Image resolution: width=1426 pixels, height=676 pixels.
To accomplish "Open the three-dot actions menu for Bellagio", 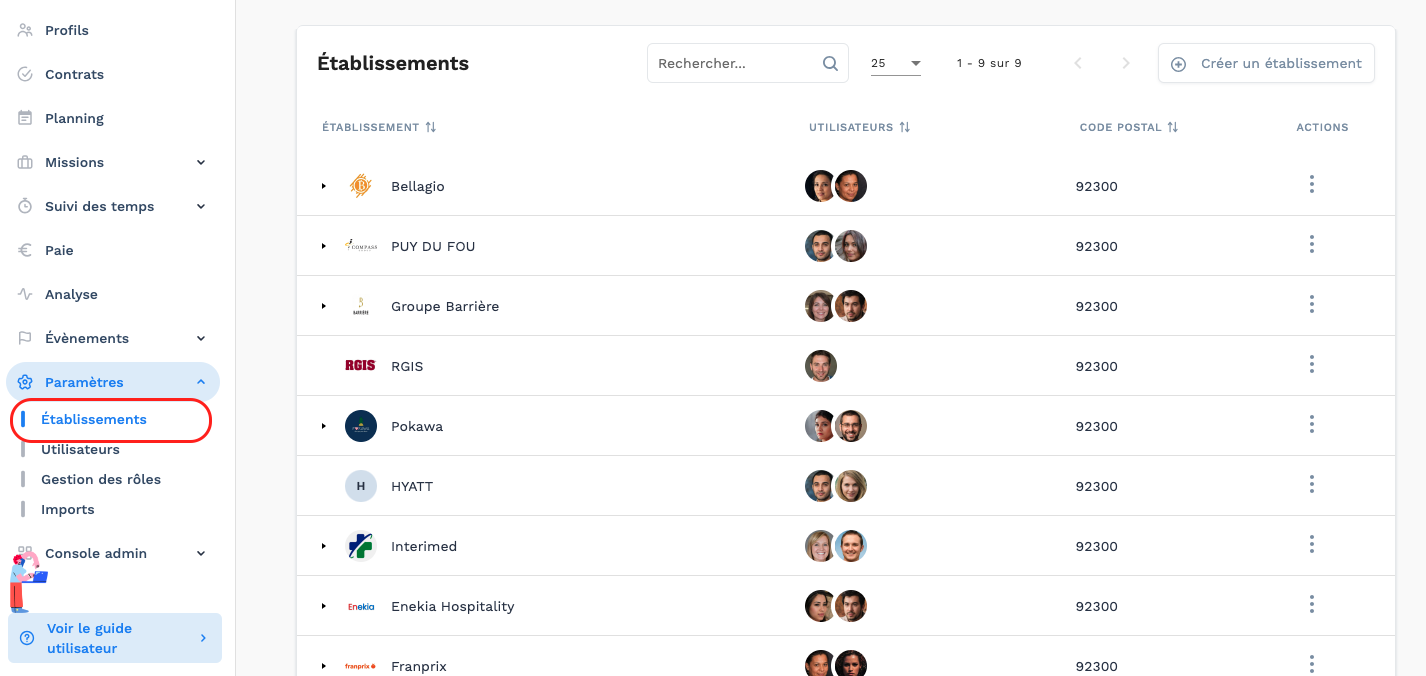I will point(1311,185).
